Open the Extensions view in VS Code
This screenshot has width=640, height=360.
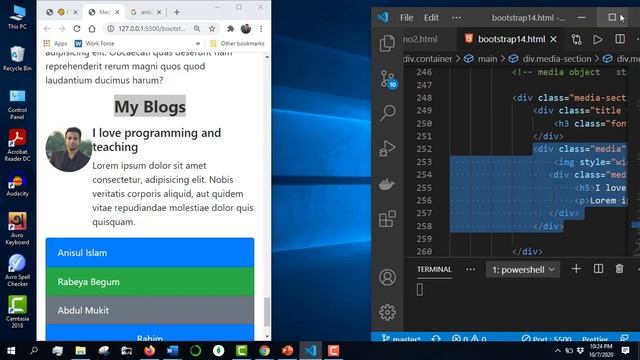tap(387, 219)
